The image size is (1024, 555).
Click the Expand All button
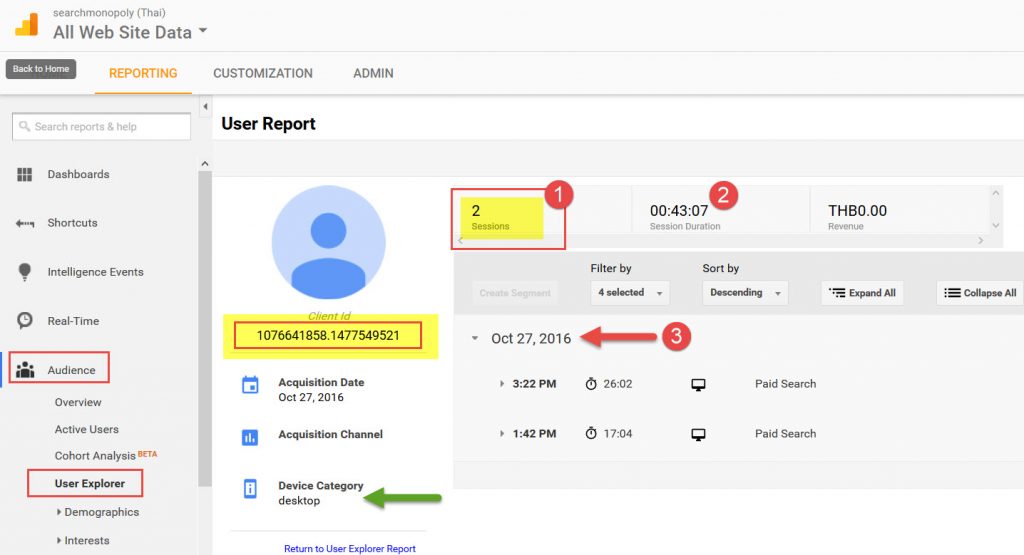(863, 293)
